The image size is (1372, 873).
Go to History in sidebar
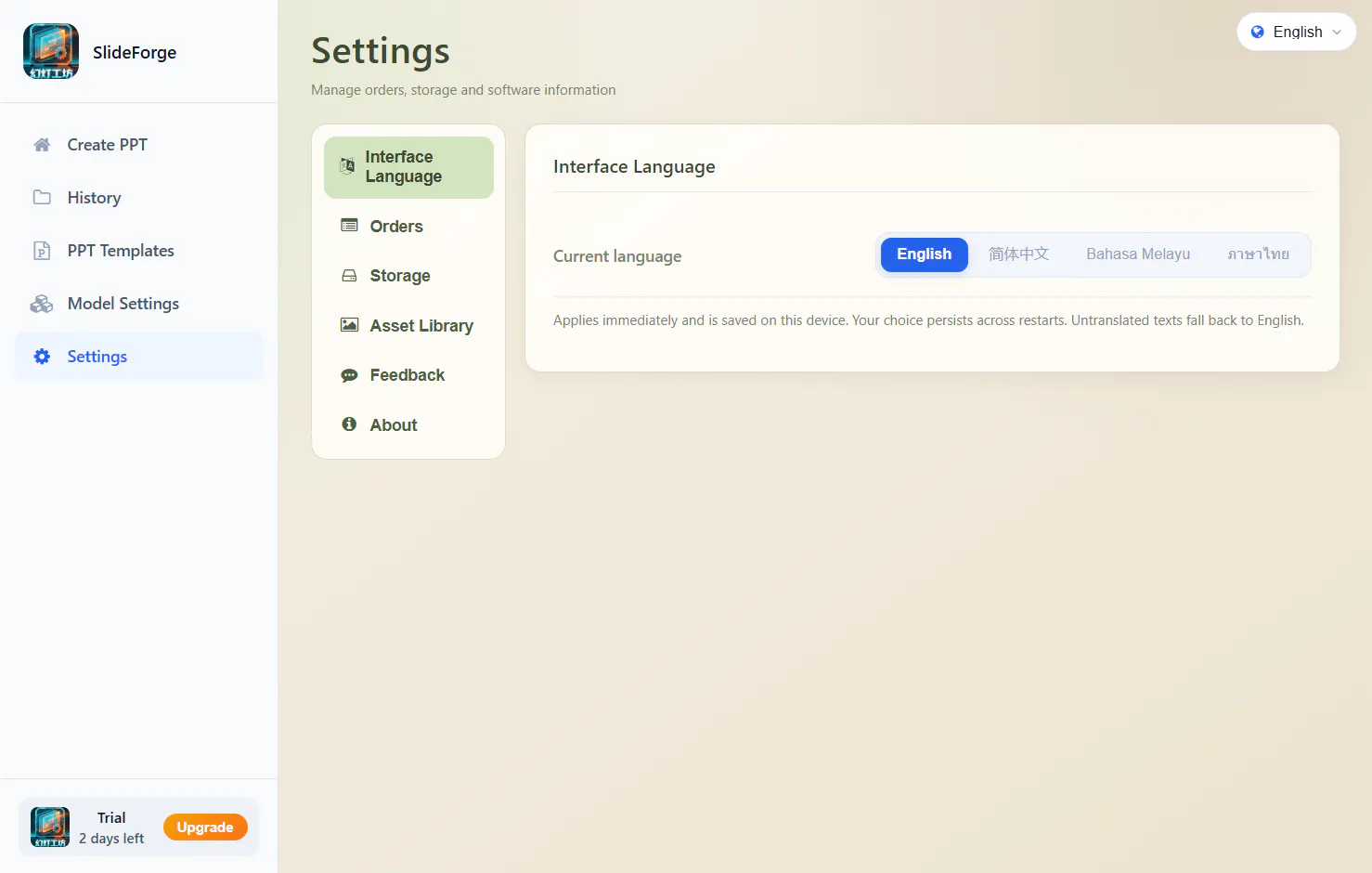coord(139,198)
